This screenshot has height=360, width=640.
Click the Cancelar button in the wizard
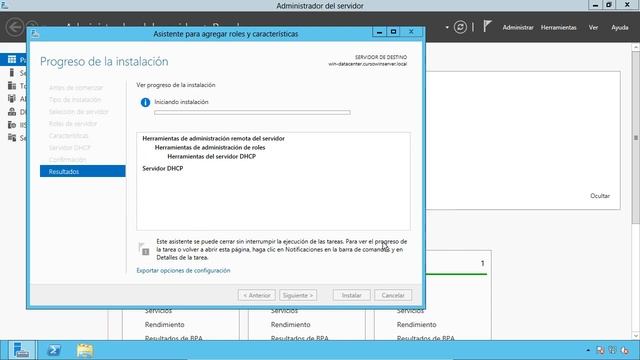click(x=393, y=295)
